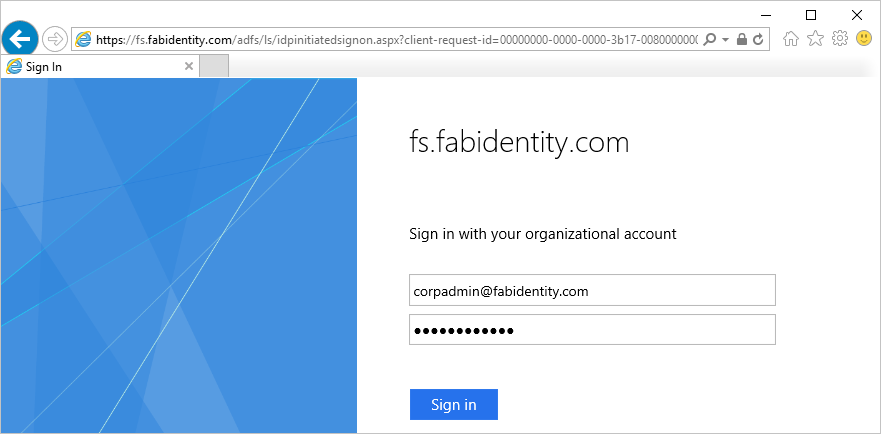Click the username field with corpadmin@fabidentity.com
Viewport: 881px width, 434px height.
(592, 291)
